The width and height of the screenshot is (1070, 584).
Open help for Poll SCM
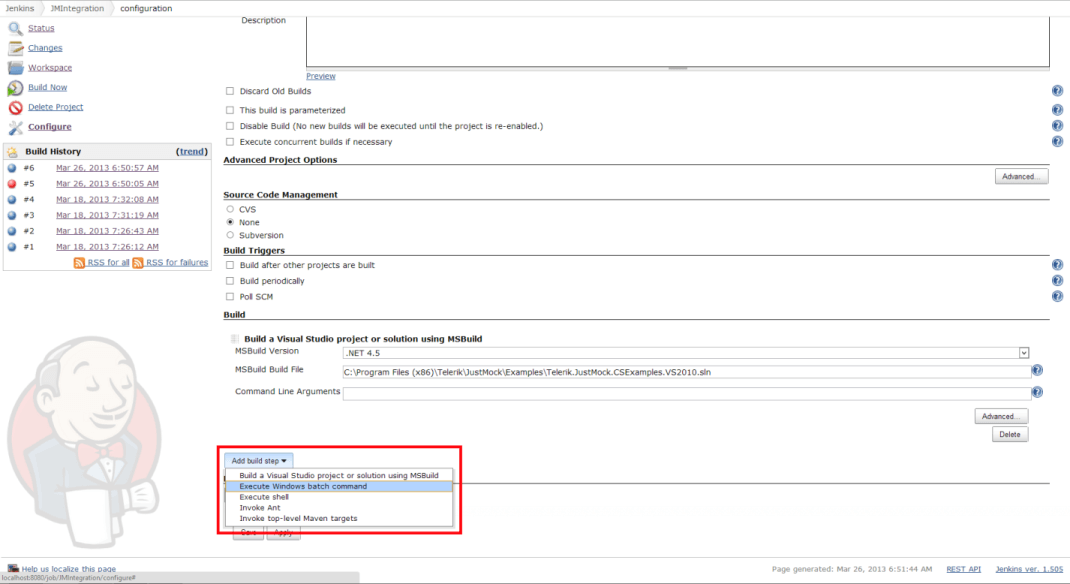tap(1057, 296)
